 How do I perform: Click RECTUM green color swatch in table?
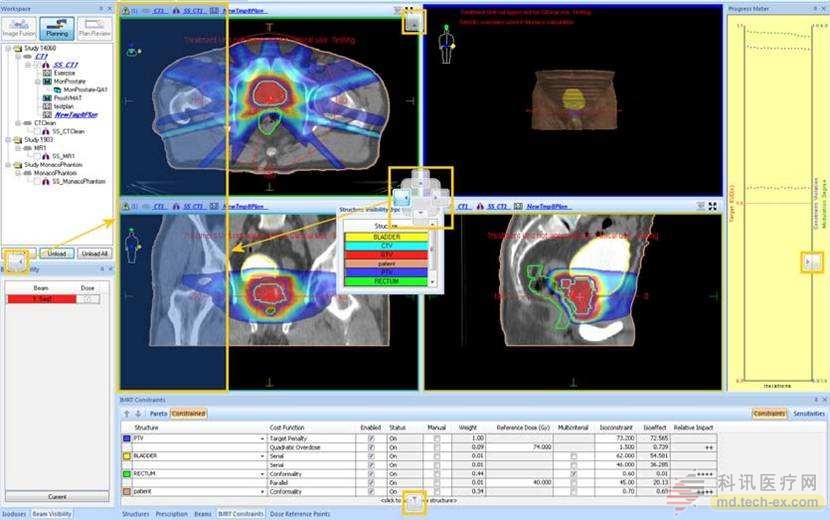127,474
